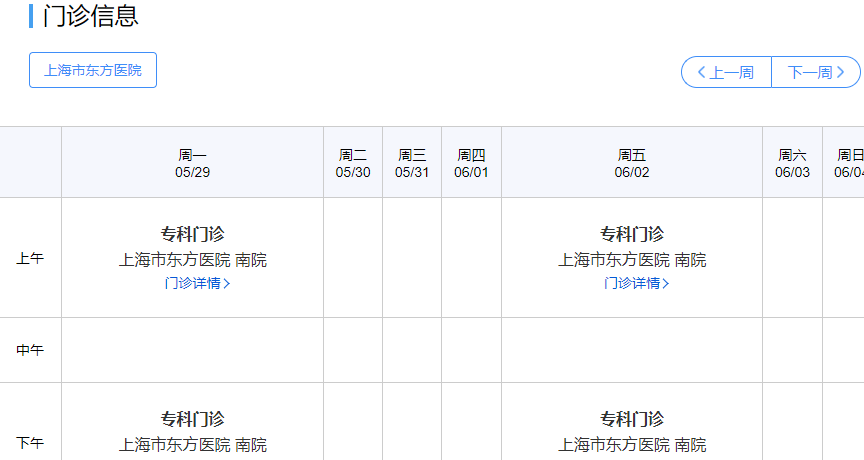This screenshot has width=864, height=460.
Task: Select the 周三 05/31 column header
Action: (412, 163)
